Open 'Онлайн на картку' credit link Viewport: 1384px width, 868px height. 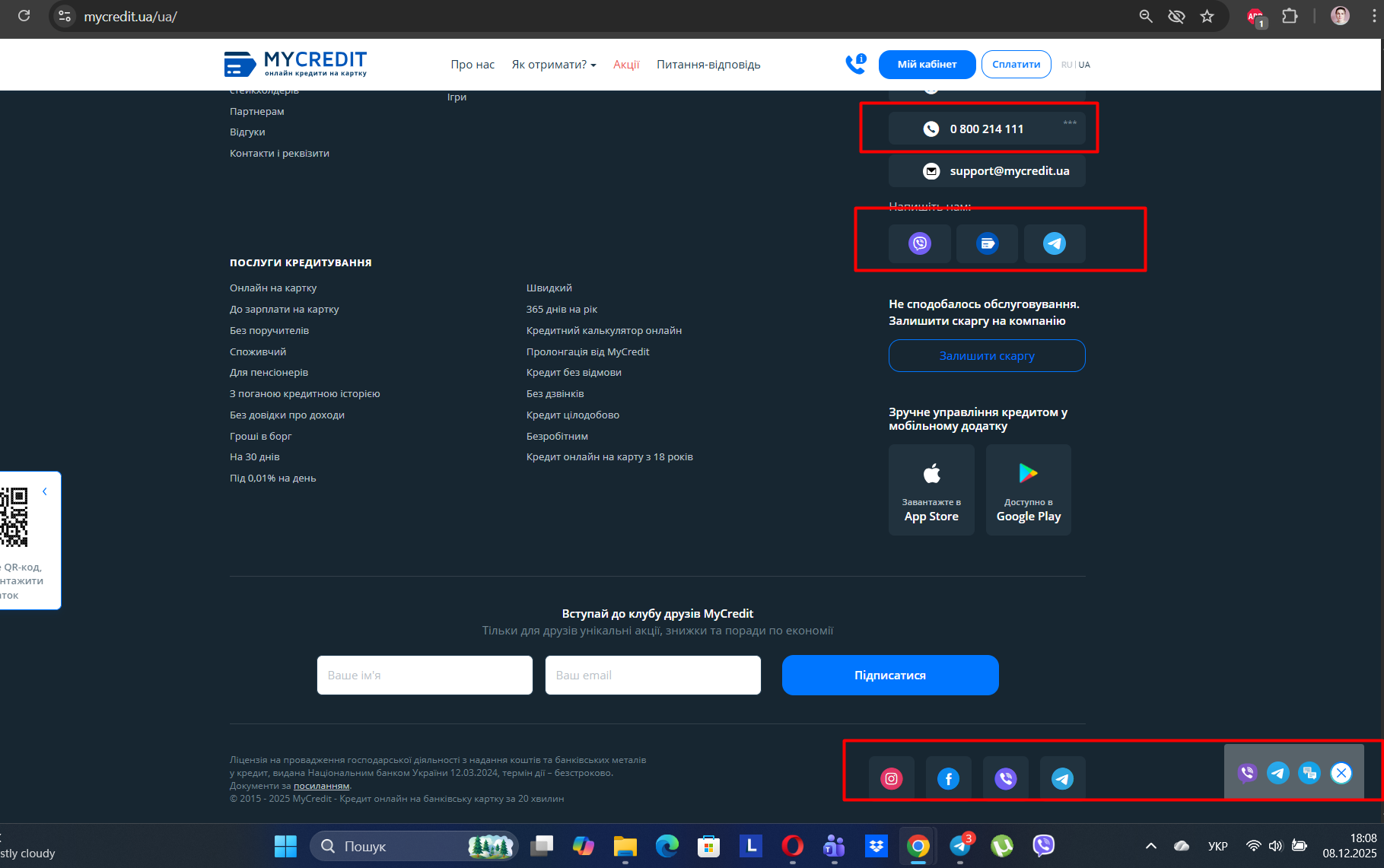[273, 288]
